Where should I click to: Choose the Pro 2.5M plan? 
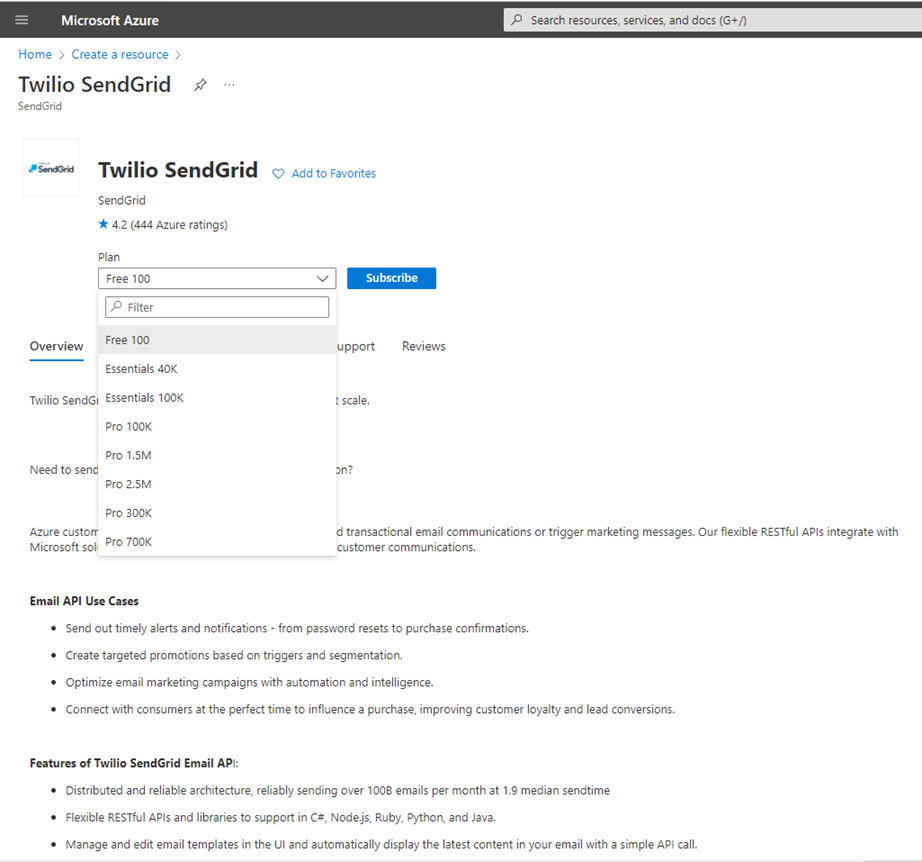tap(217, 484)
